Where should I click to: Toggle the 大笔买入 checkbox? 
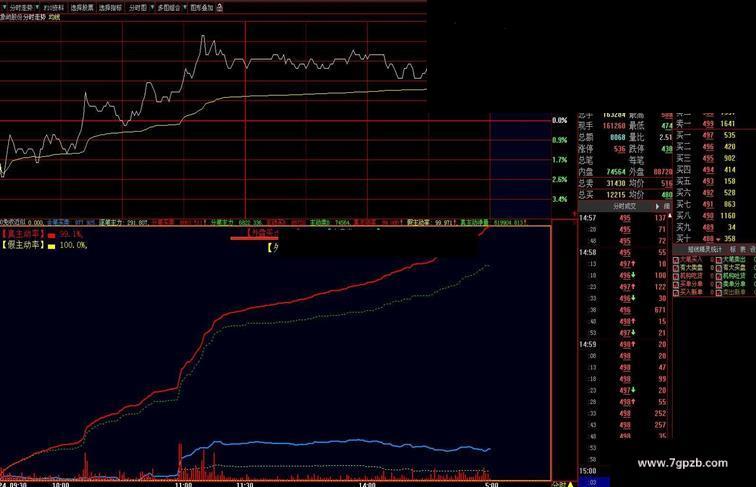pyautogui.click(x=676, y=260)
